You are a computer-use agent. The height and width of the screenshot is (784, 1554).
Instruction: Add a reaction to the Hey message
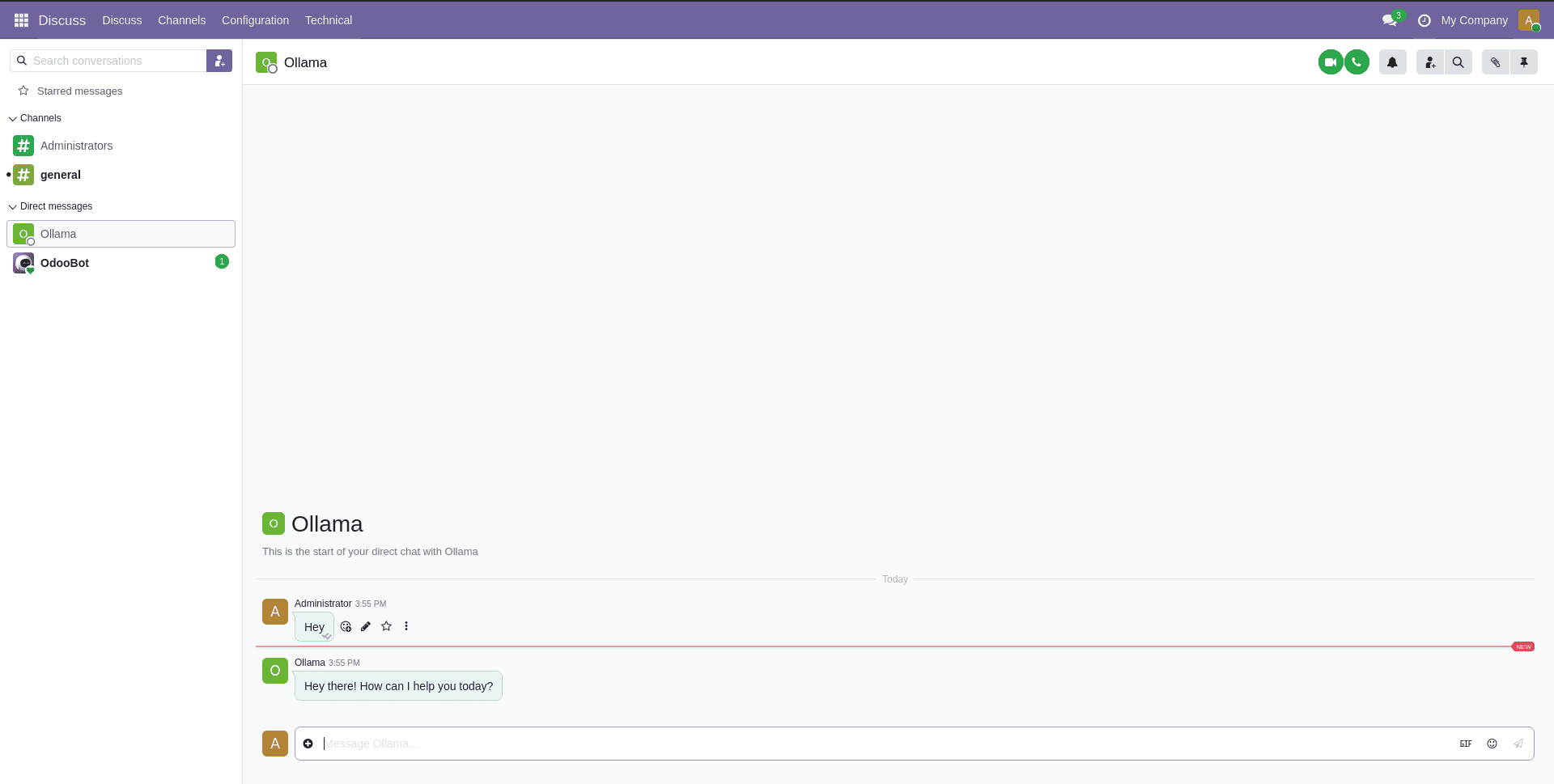coord(346,626)
